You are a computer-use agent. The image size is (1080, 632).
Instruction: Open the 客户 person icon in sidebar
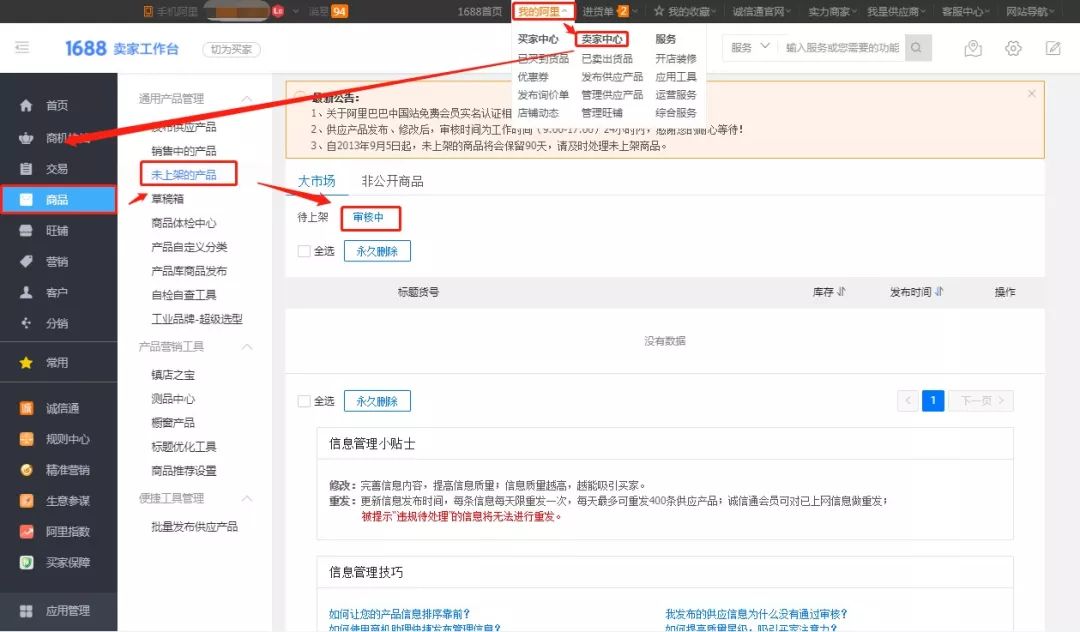tap(26, 293)
